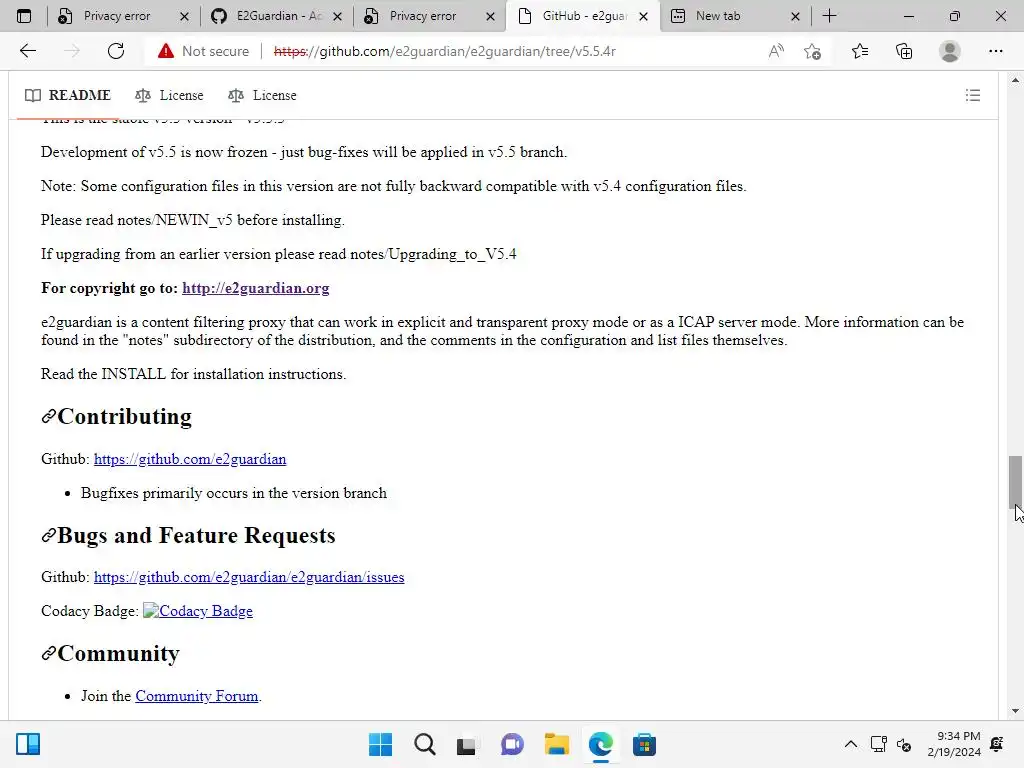Open the browser profile avatar

tap(950, 51)
